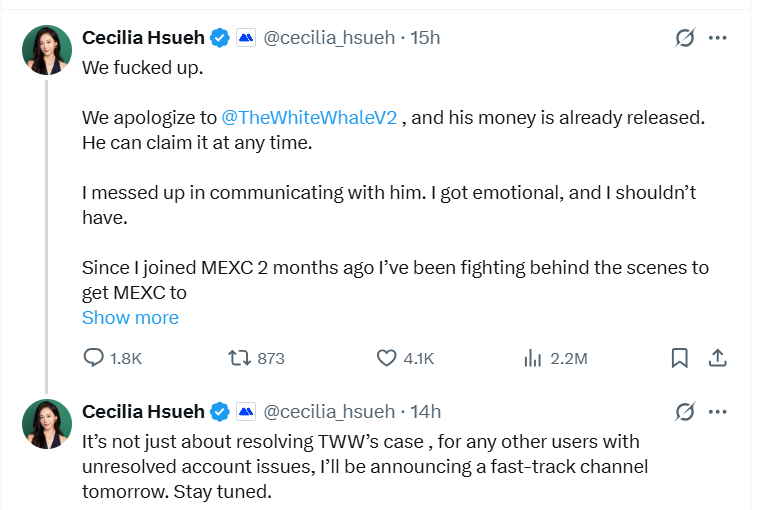
Task: Share the first tweet
Action: [717, 358]
